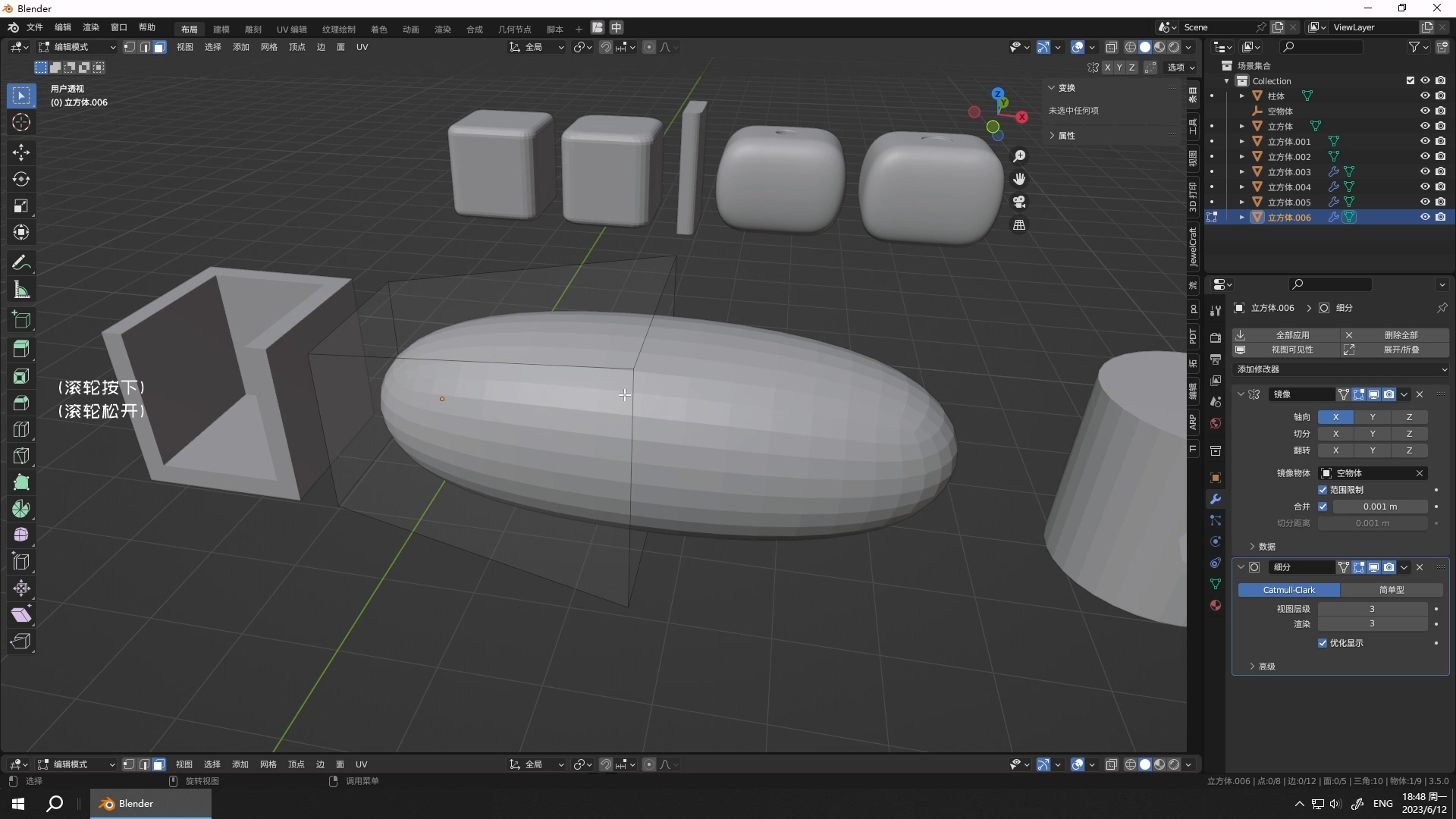Viewport: 1456px width, 819px height.
Task: Hide 立方体.003 with its eye icon
Action: tap(1425, 171)
